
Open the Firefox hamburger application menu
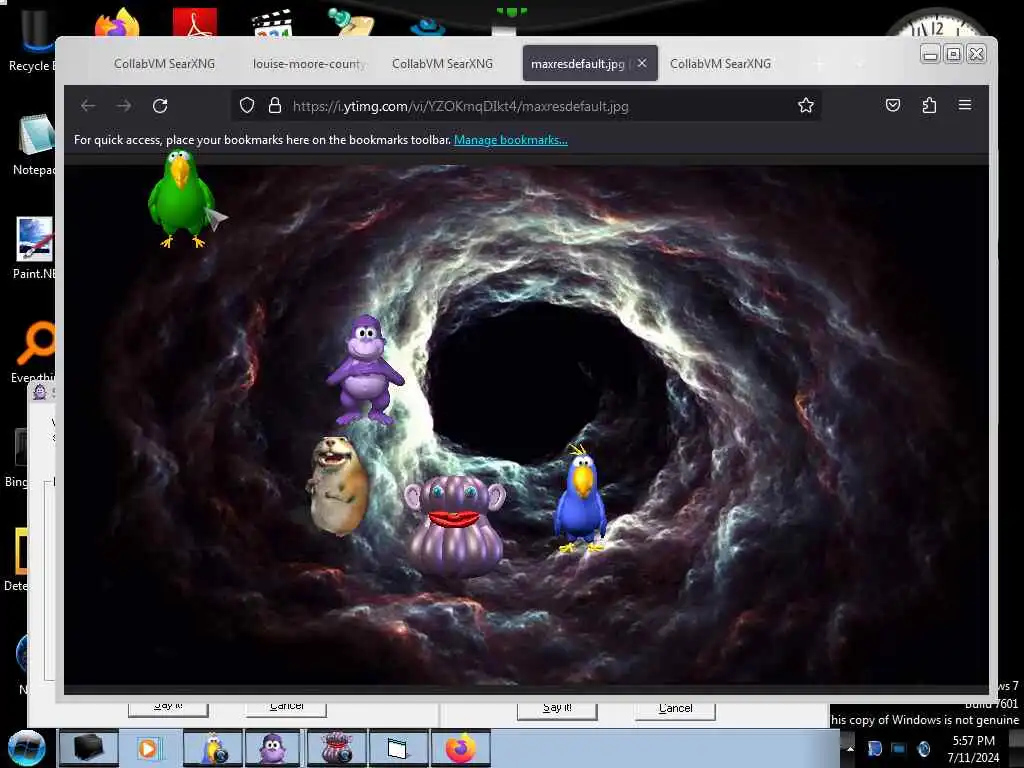965,104
